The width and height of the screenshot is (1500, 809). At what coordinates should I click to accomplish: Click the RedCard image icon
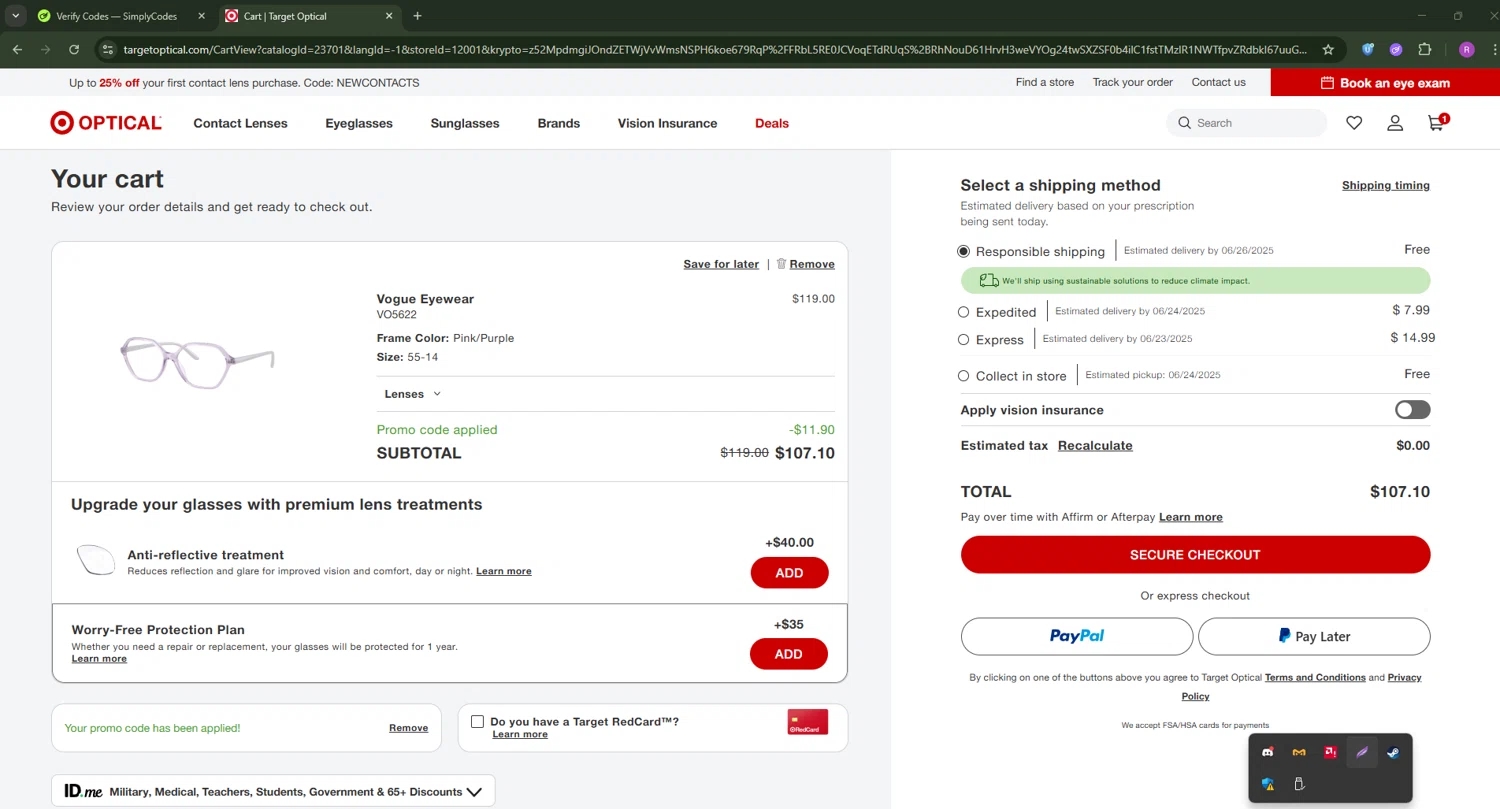coord(808,722)
